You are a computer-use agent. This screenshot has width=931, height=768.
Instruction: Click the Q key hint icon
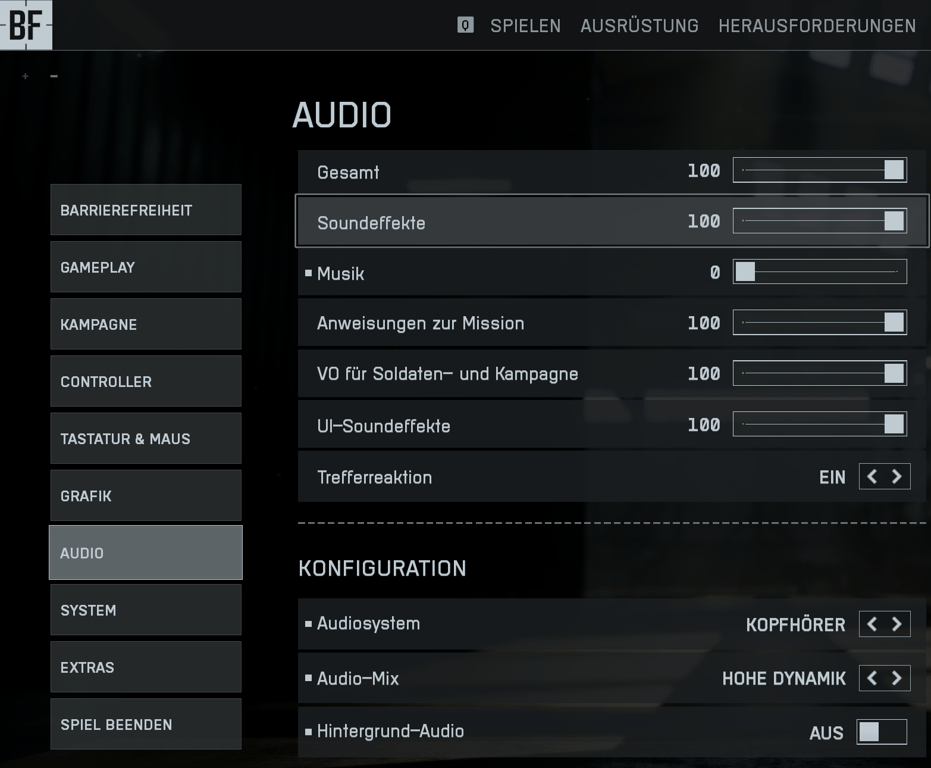tap(465, 25)
